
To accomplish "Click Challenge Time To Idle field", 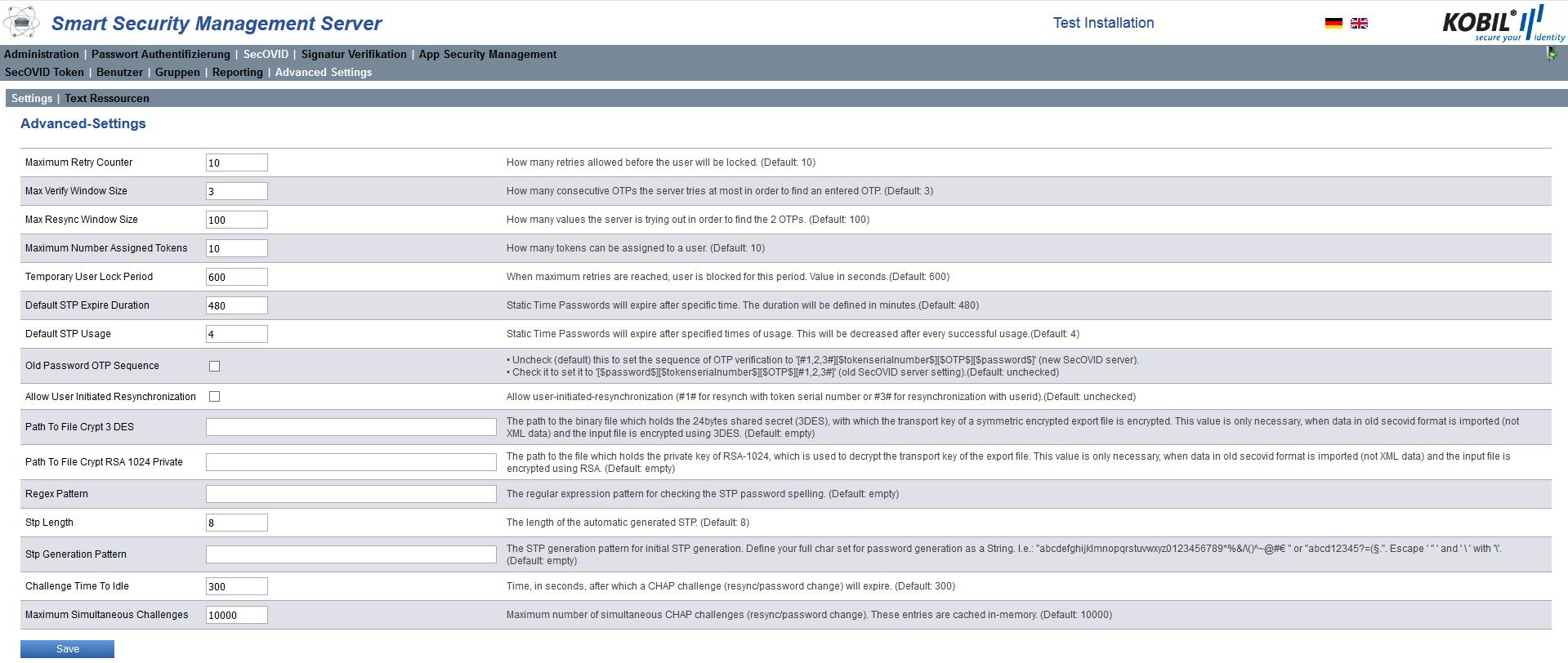I will point(236,586).
